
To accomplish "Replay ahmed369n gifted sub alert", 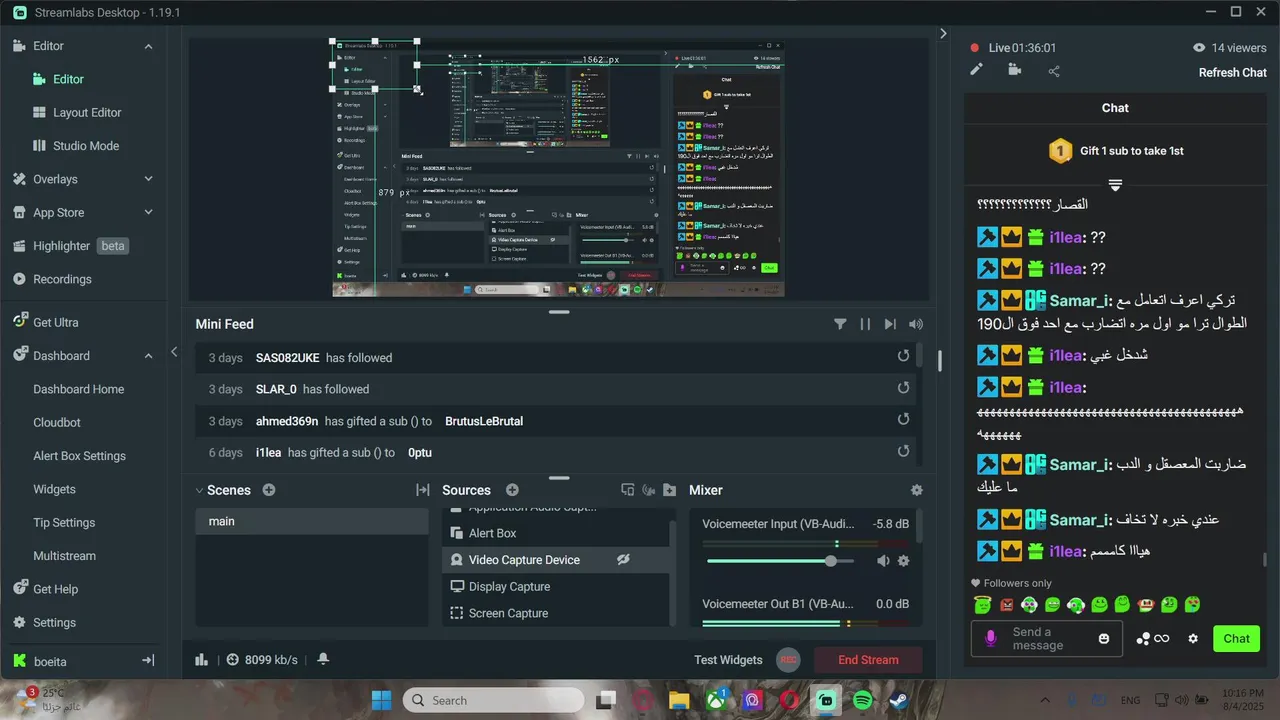I will pyautogui.click(x=903, y=421).
